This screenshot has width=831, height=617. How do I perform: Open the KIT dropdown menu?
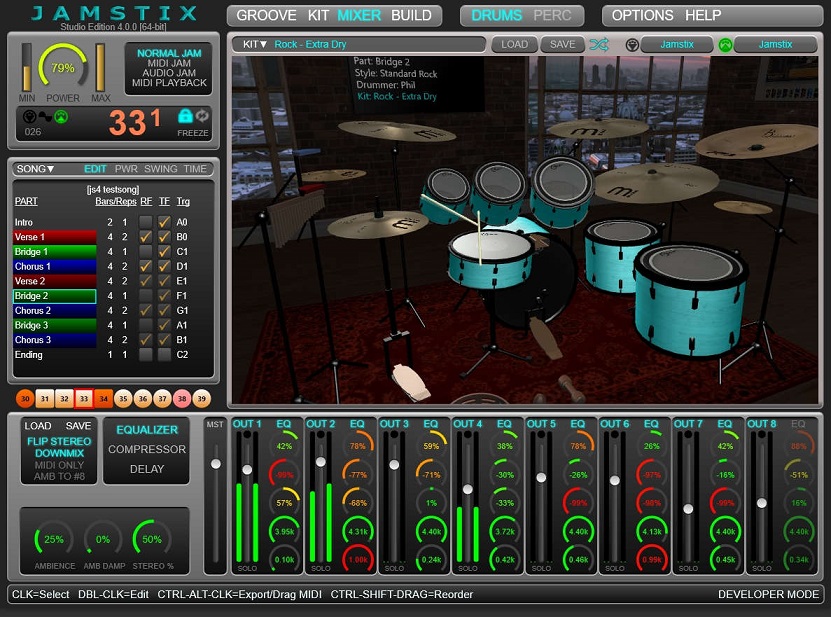(x=255, y=45)
